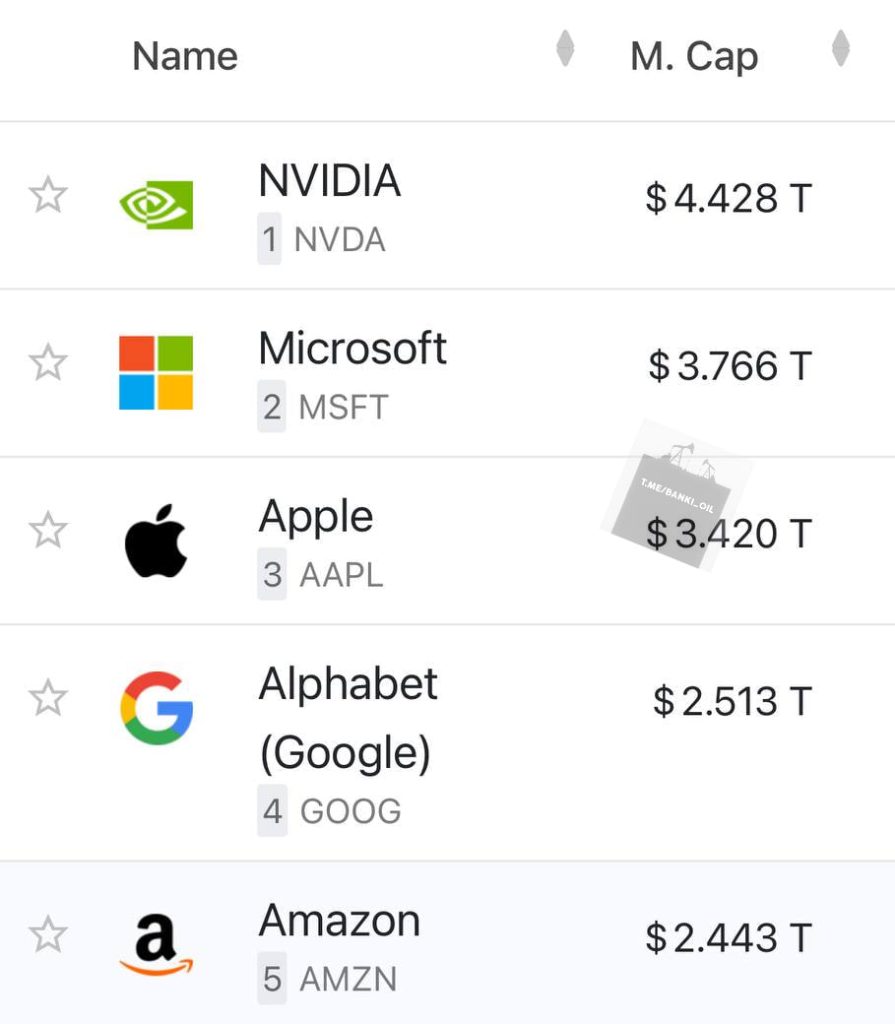Viewport: 895px width, 1024px height.
Task: Click the Google G logo
Action: coord(156,708)
